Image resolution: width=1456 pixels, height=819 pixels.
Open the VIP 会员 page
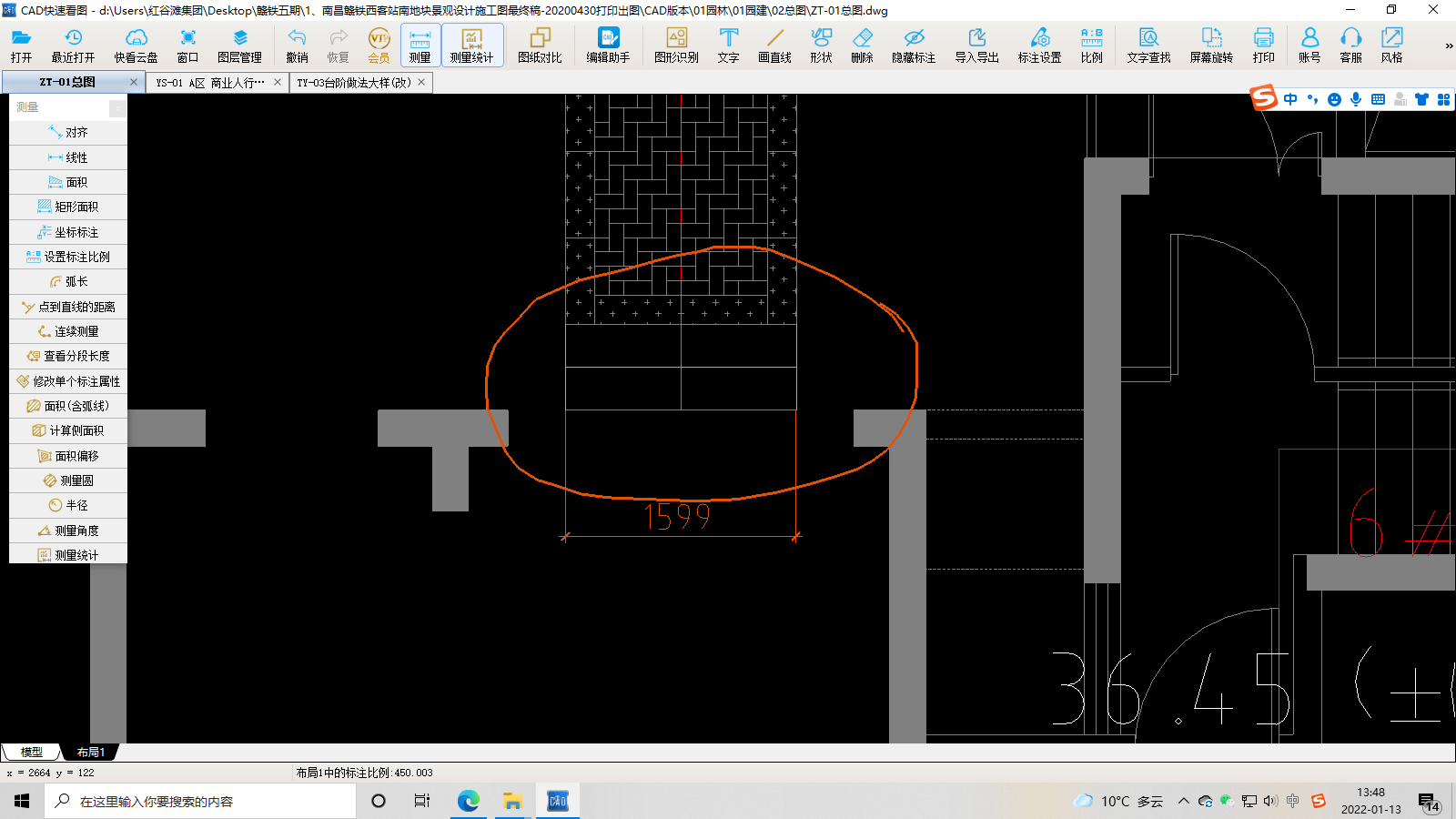click(379, 45)
